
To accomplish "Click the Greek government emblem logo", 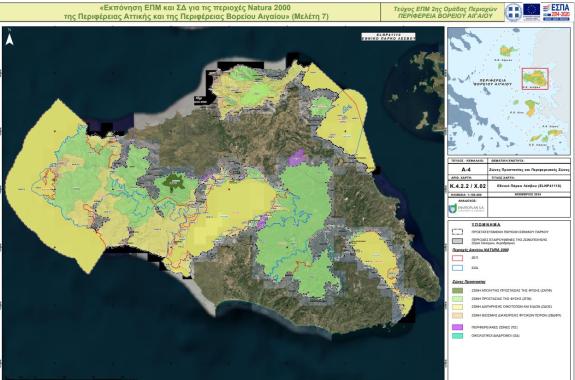I will 513,12.
